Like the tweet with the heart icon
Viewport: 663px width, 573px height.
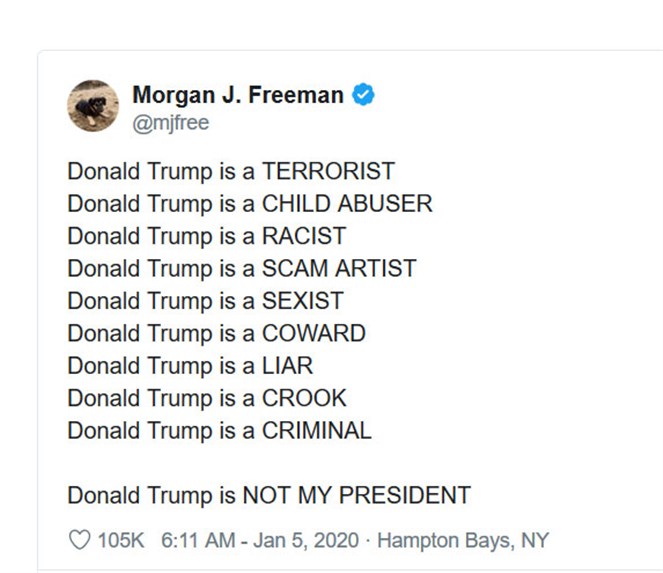click(79, 540)
